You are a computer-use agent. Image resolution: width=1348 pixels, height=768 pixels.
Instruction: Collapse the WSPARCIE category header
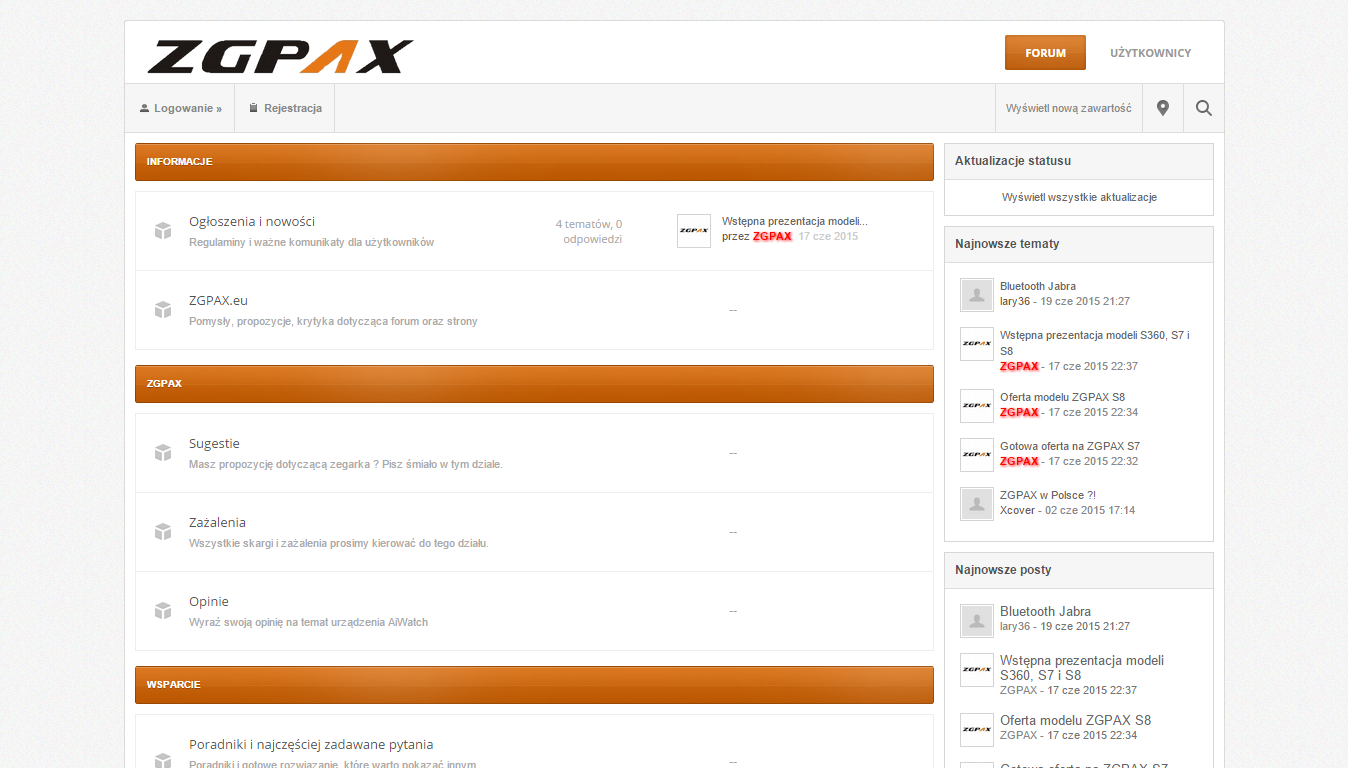click(534, 685)
